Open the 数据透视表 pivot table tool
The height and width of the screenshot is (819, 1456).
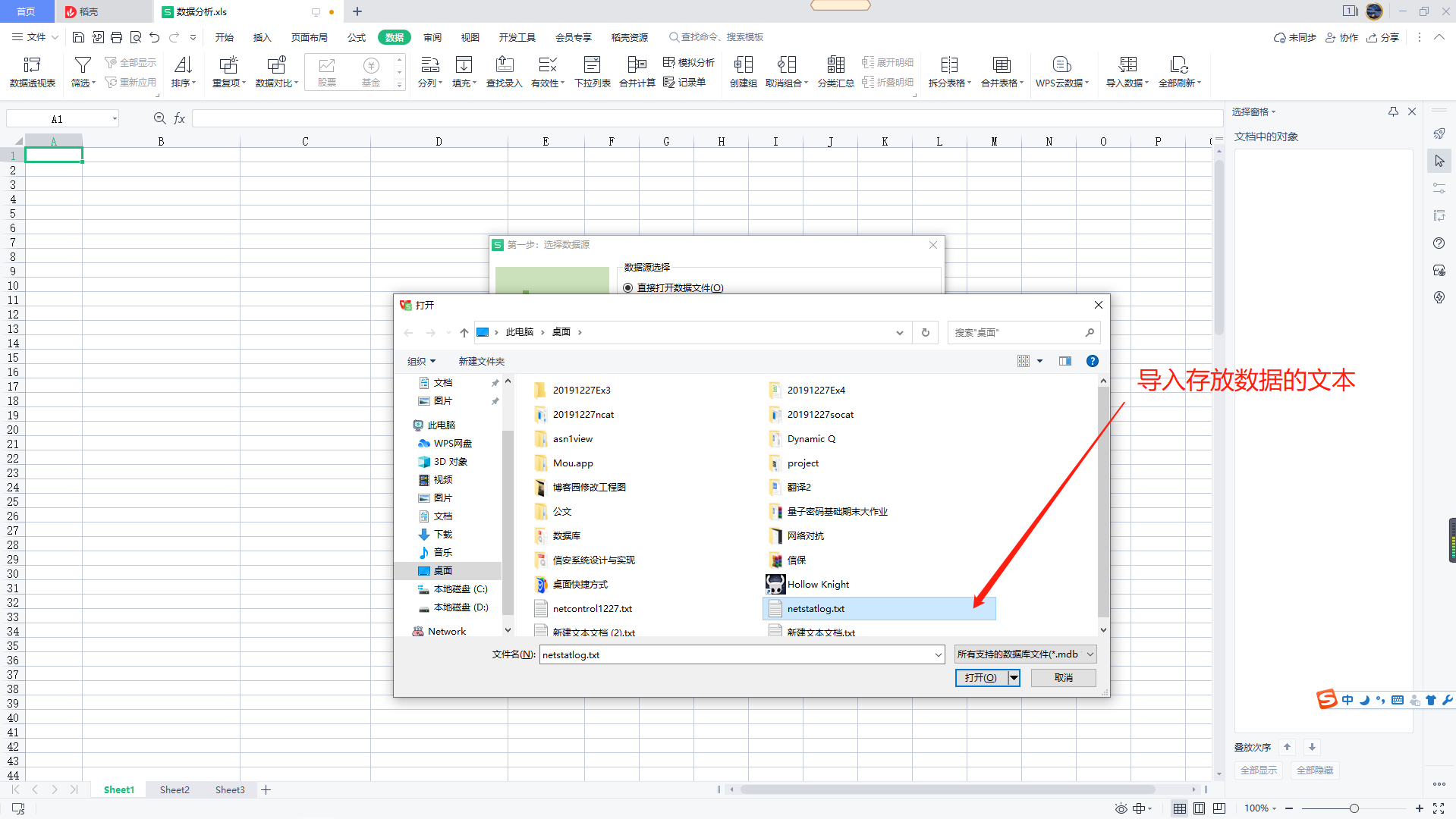point(32,72)
